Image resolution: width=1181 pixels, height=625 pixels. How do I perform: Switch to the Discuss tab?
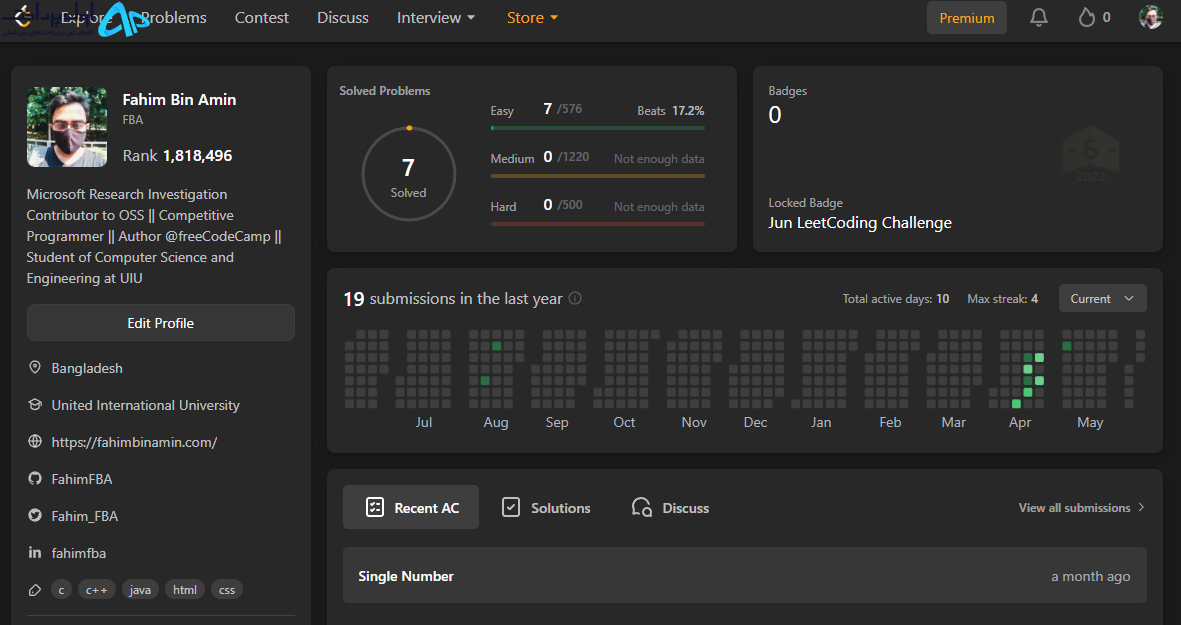[x=670, y=508]
